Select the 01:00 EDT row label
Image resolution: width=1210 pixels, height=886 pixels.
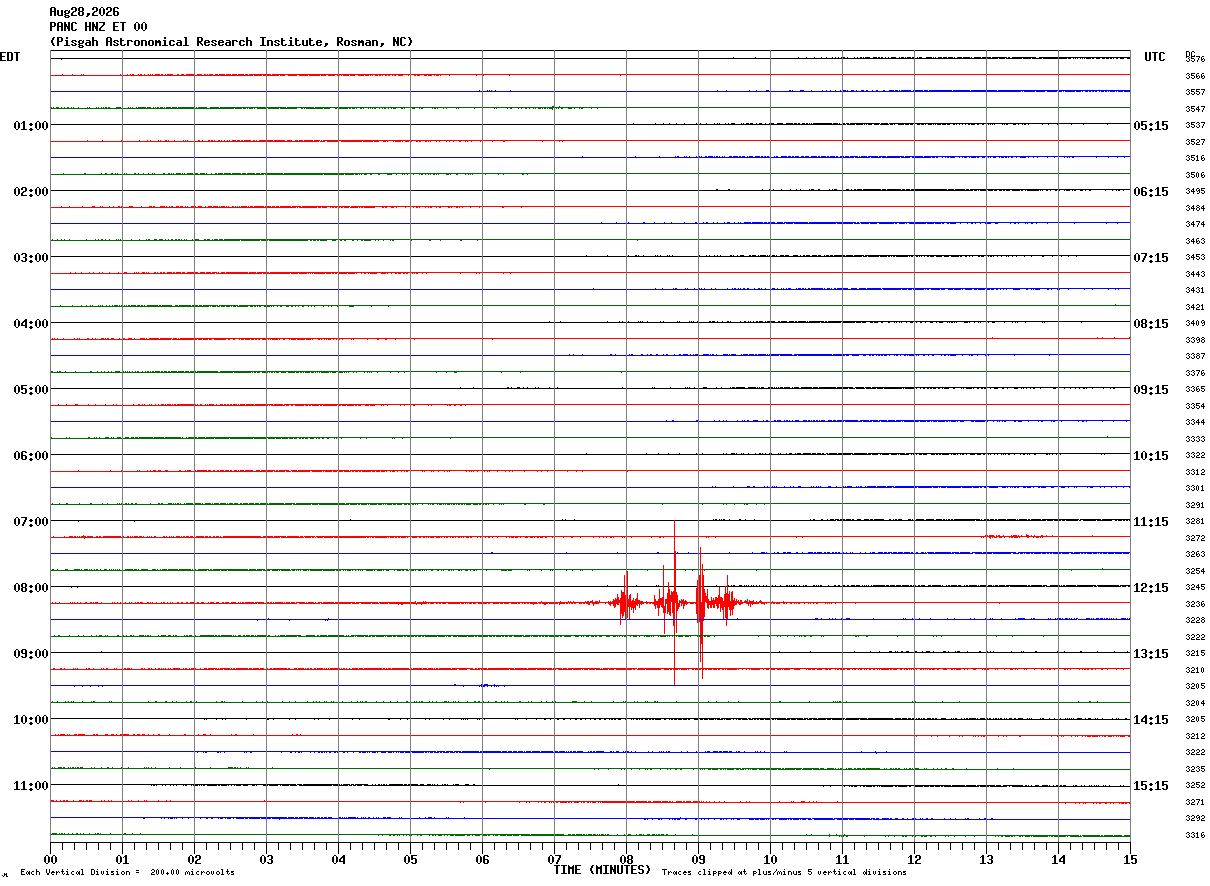coord(31,126)
